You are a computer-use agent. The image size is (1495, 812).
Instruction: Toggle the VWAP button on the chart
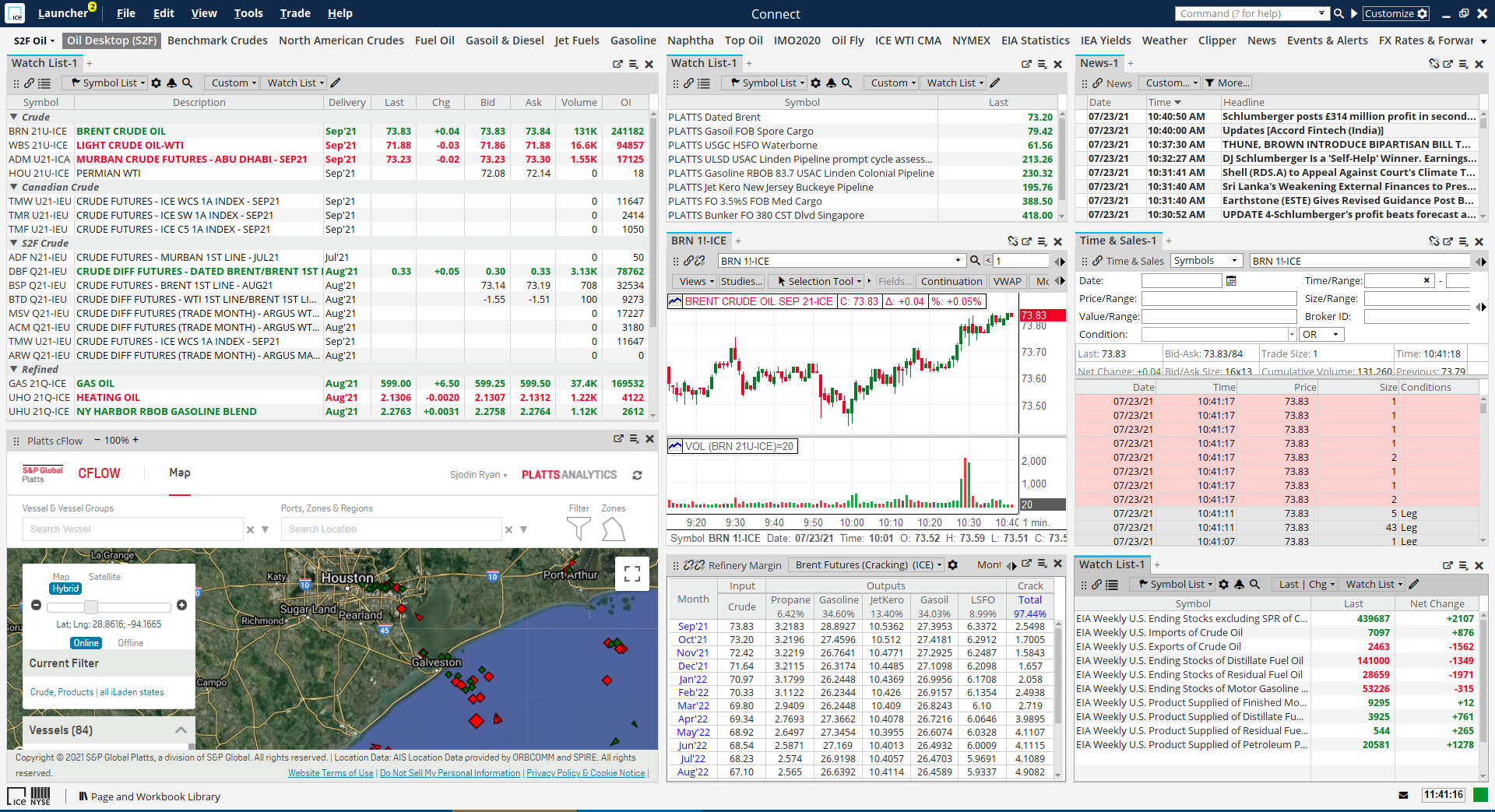1007,281
